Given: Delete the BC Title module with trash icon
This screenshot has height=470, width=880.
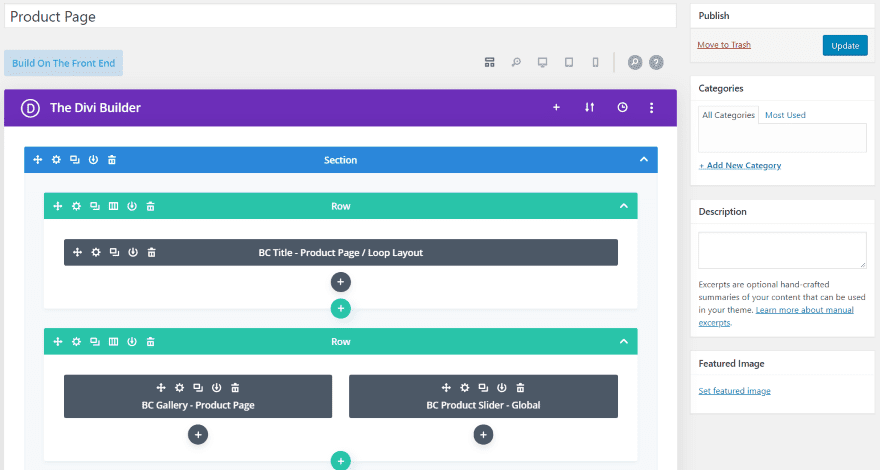Looking at the screenshot, I should (152, 253).
